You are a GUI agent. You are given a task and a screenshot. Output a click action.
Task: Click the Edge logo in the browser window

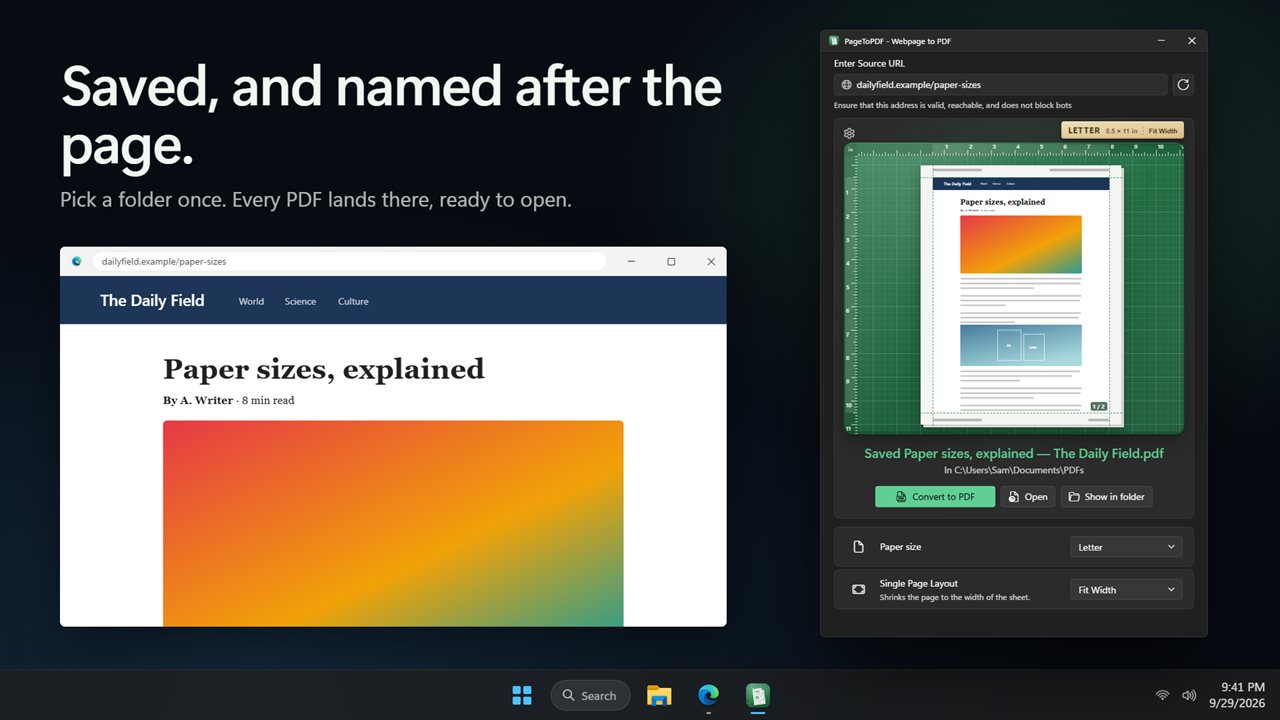(x=77, y=262)
